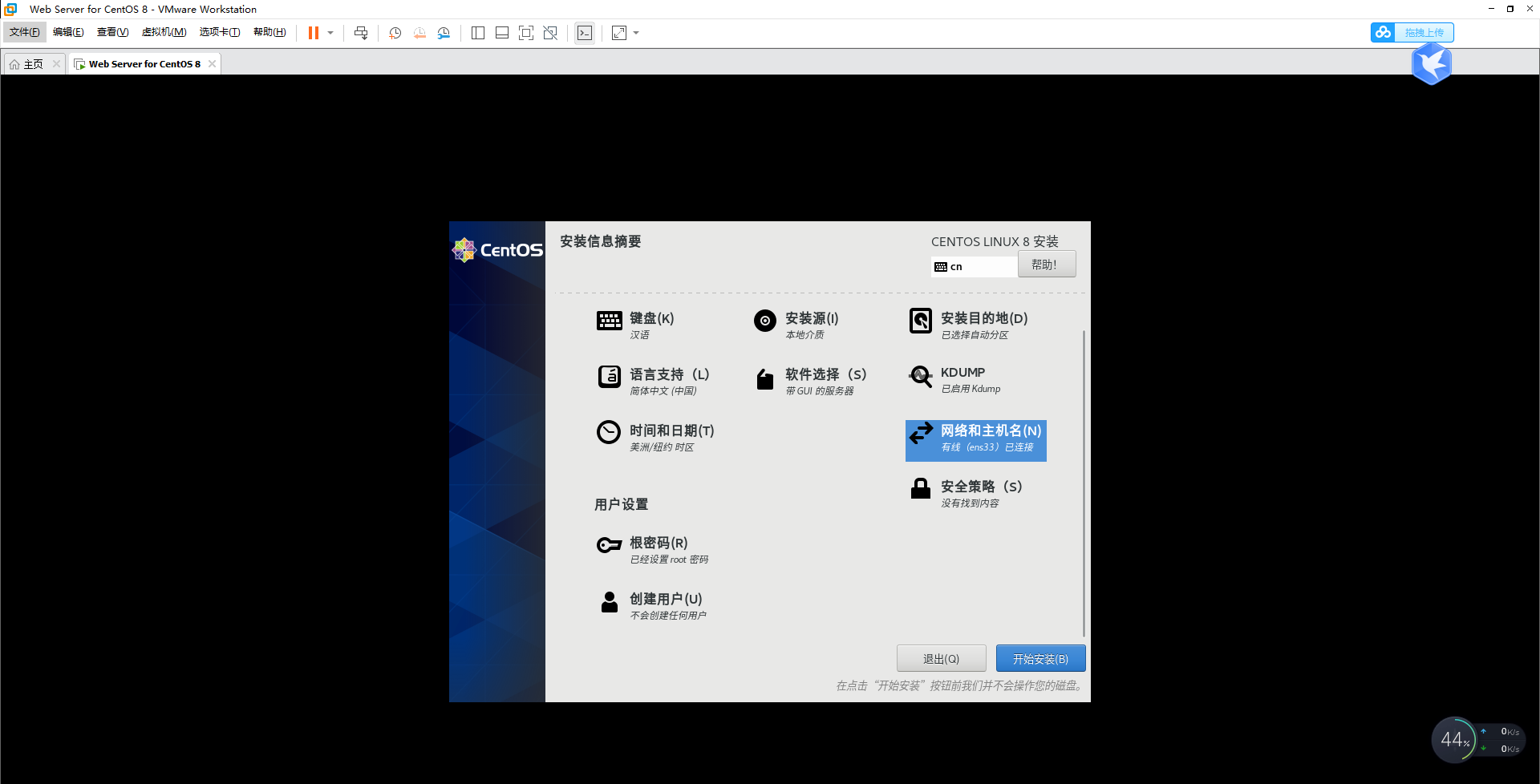Open the 虚拟机(M) menu
Image resolution: width=1540 pixels, height=784 pixels.
pos(164,32)
